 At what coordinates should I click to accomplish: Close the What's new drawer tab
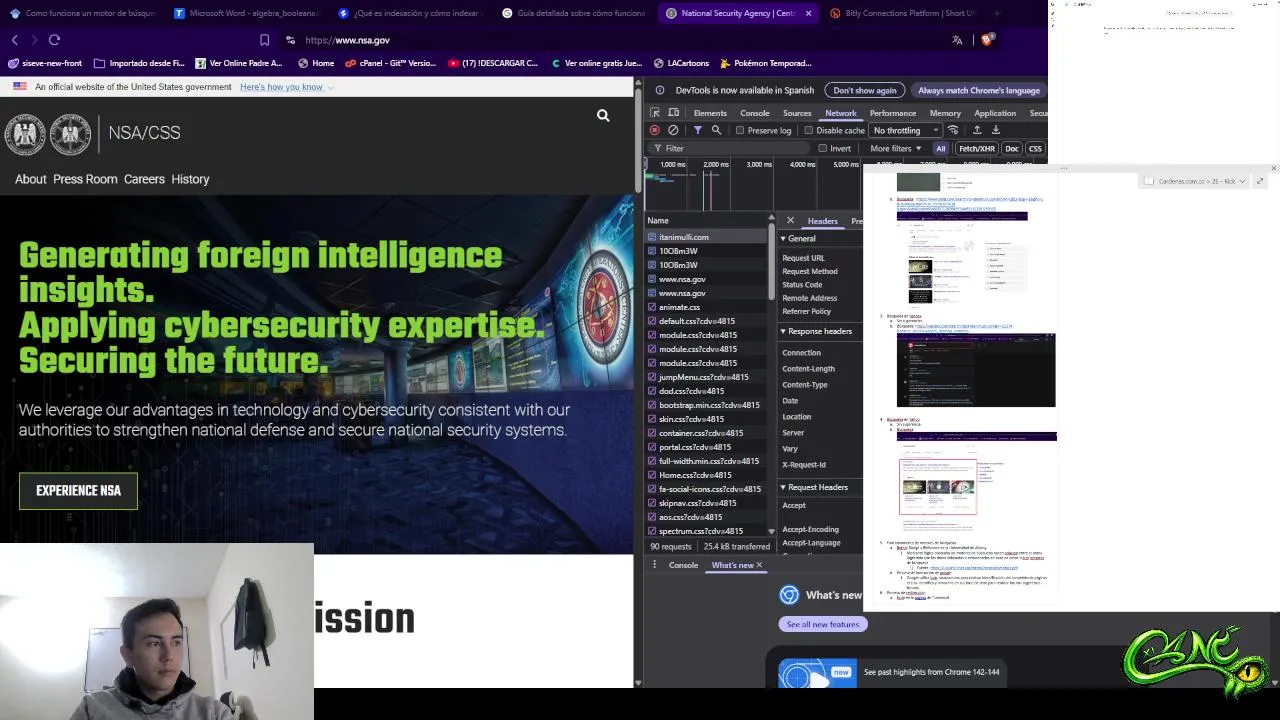click(x=759, y=565)
